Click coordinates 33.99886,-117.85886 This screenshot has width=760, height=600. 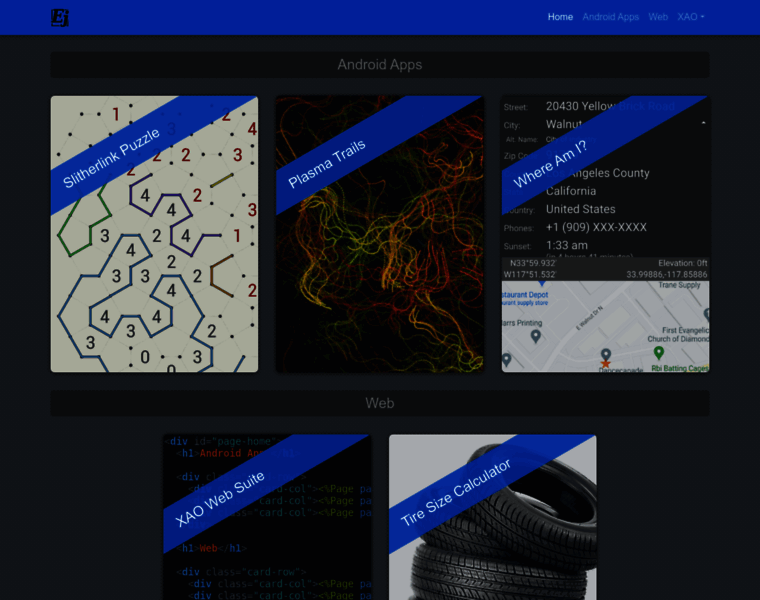[x=666, y=275]
